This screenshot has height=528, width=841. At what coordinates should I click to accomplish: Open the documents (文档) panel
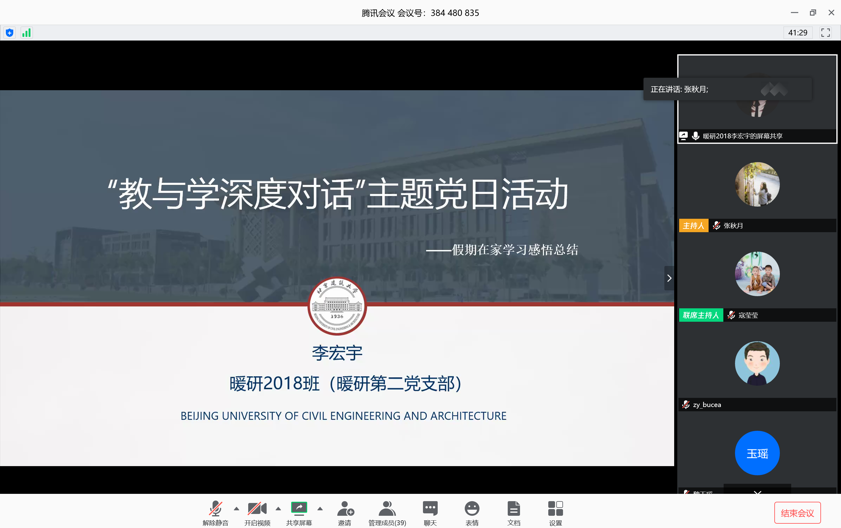513,512
